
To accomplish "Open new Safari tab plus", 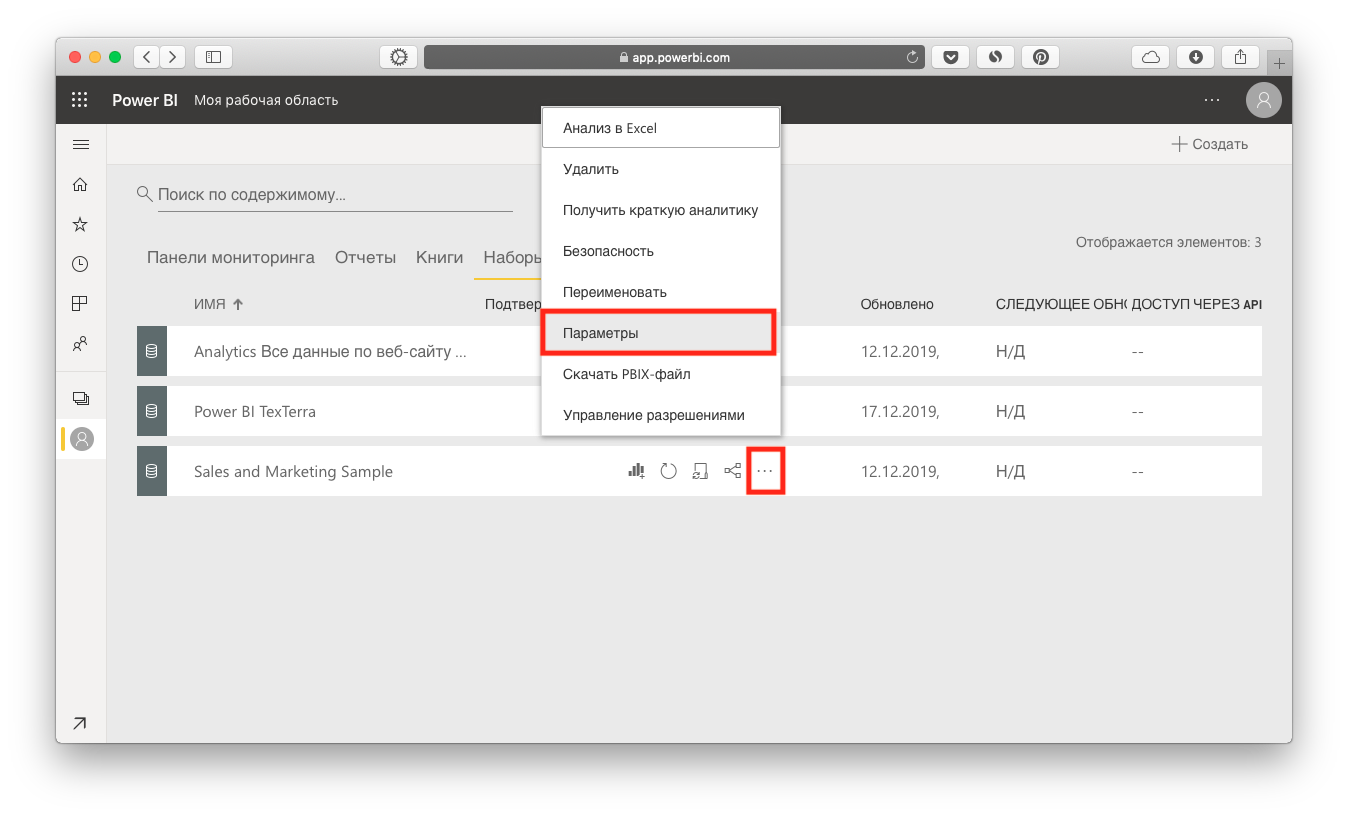I will 1280,63.
